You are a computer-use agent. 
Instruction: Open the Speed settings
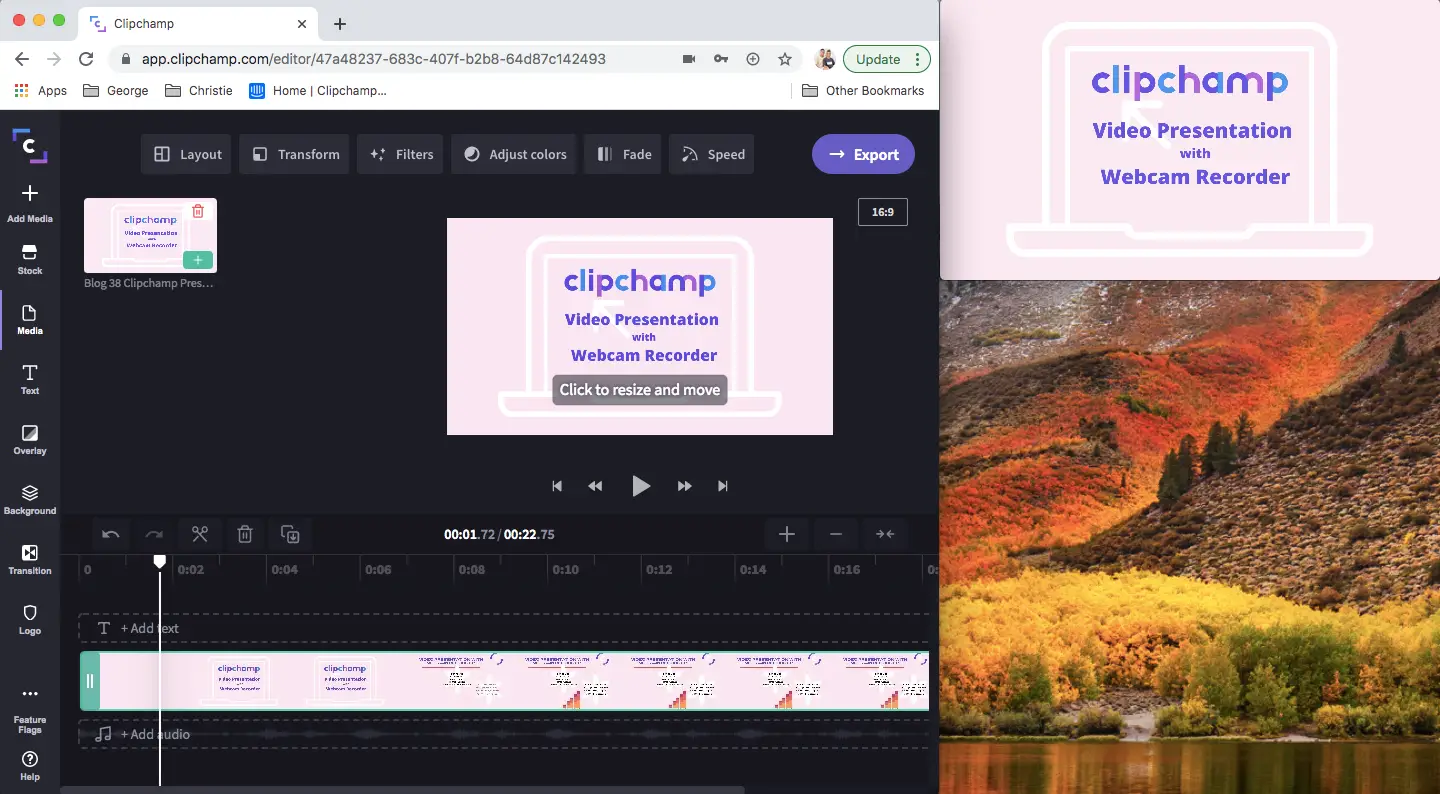tap(712, 154)
